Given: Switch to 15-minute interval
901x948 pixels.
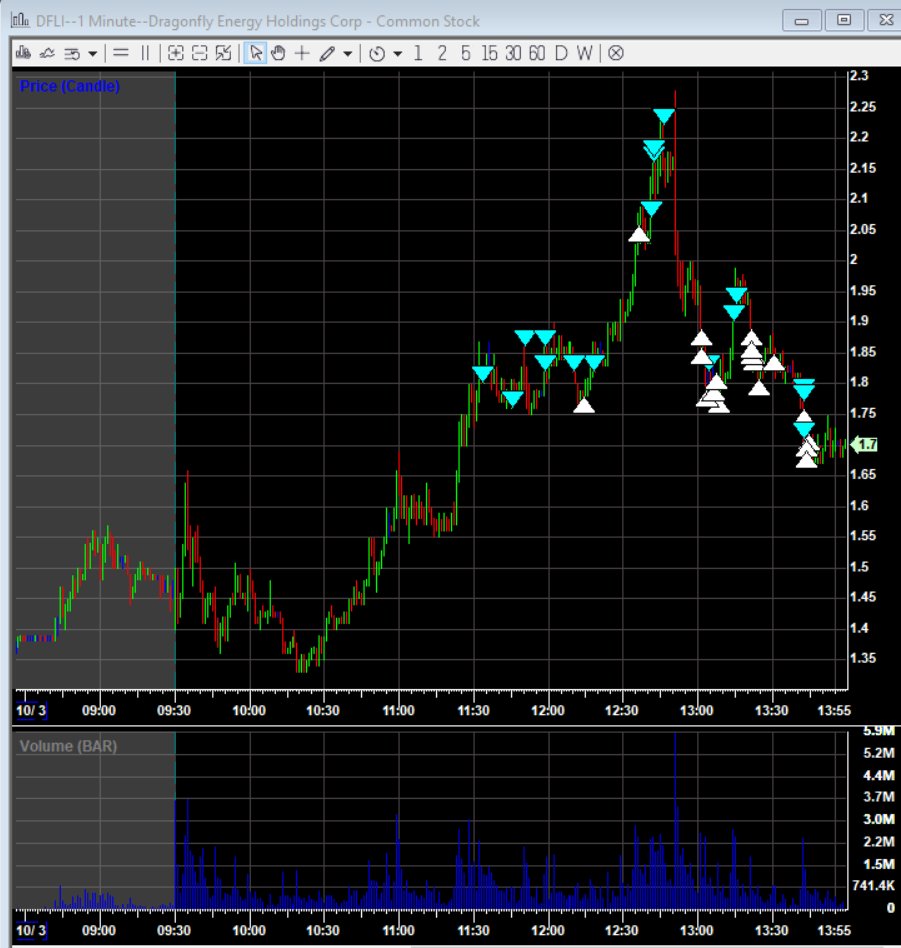Looking at the screenshot, I should pos(489,53).
